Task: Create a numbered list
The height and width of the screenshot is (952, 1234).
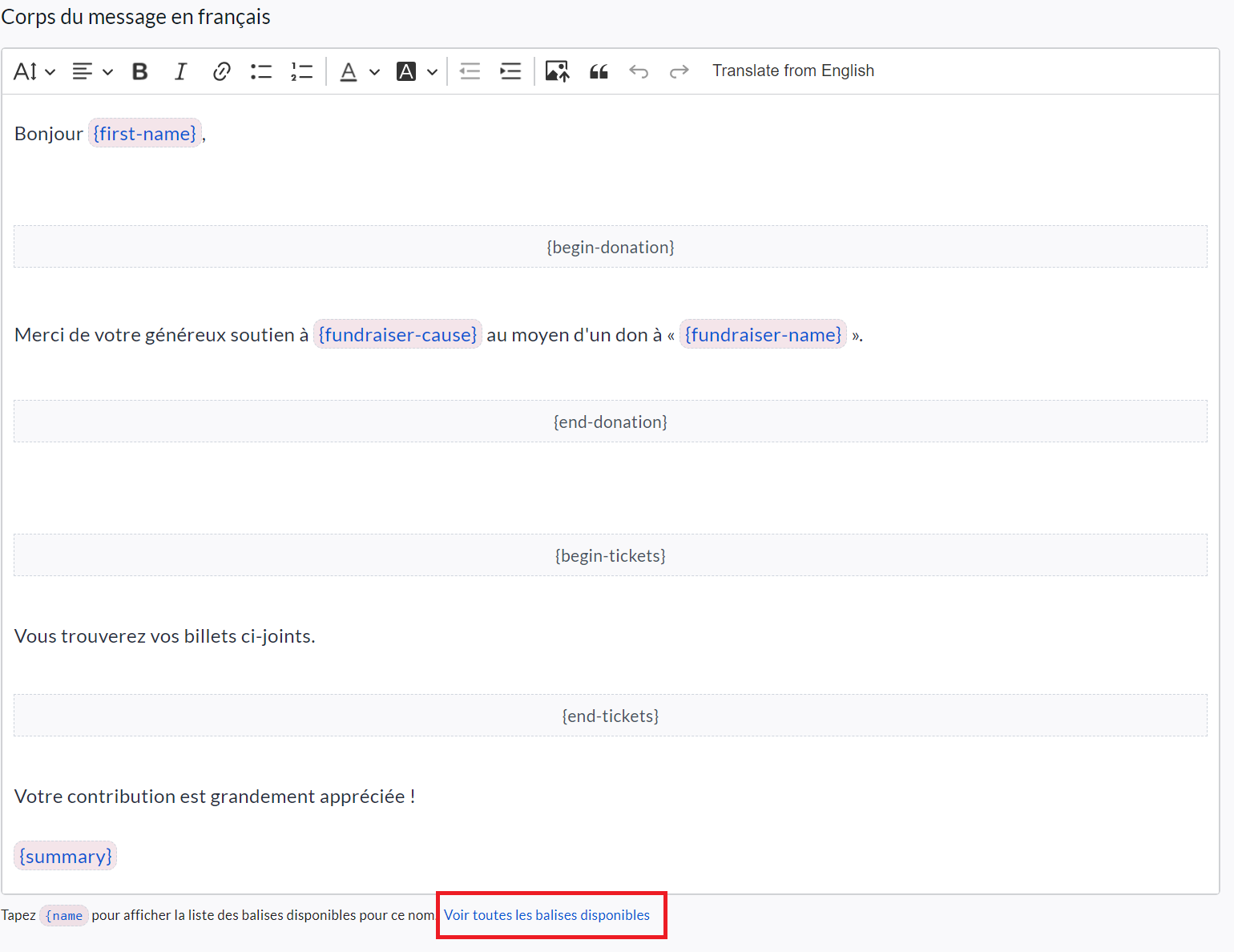Action: click(301, 71)
